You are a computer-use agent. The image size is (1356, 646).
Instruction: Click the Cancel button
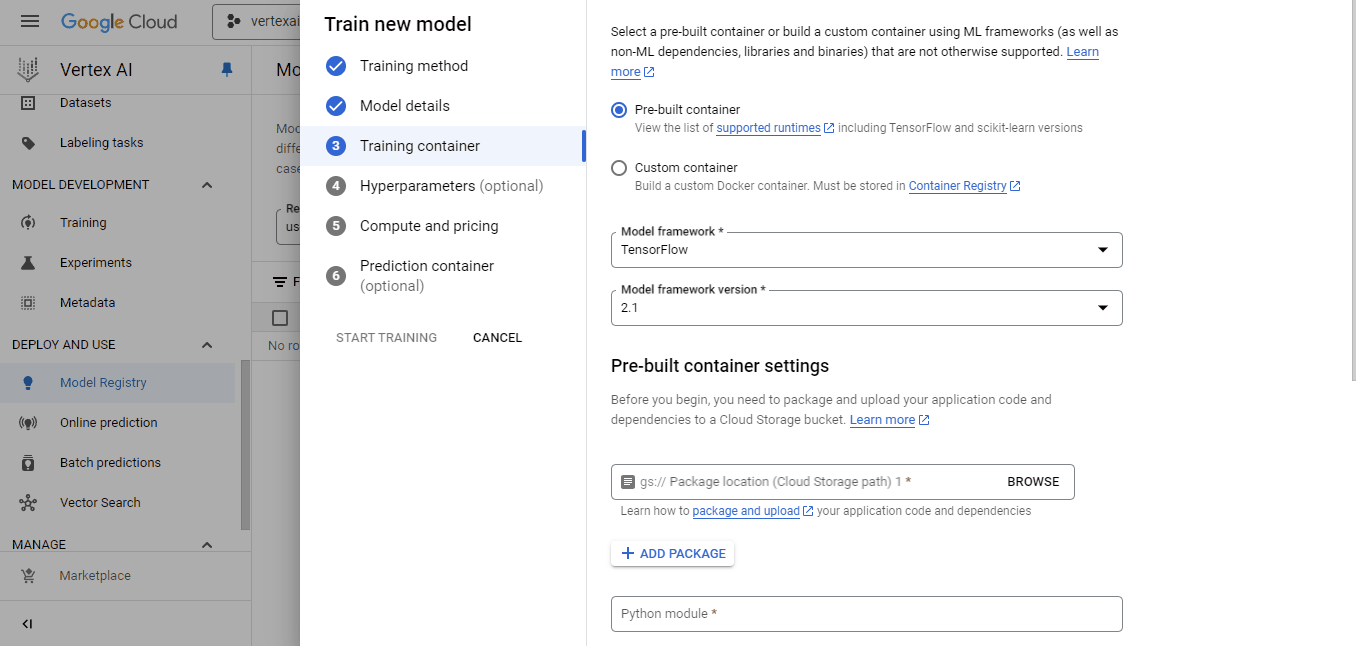[x=497, y=338]
